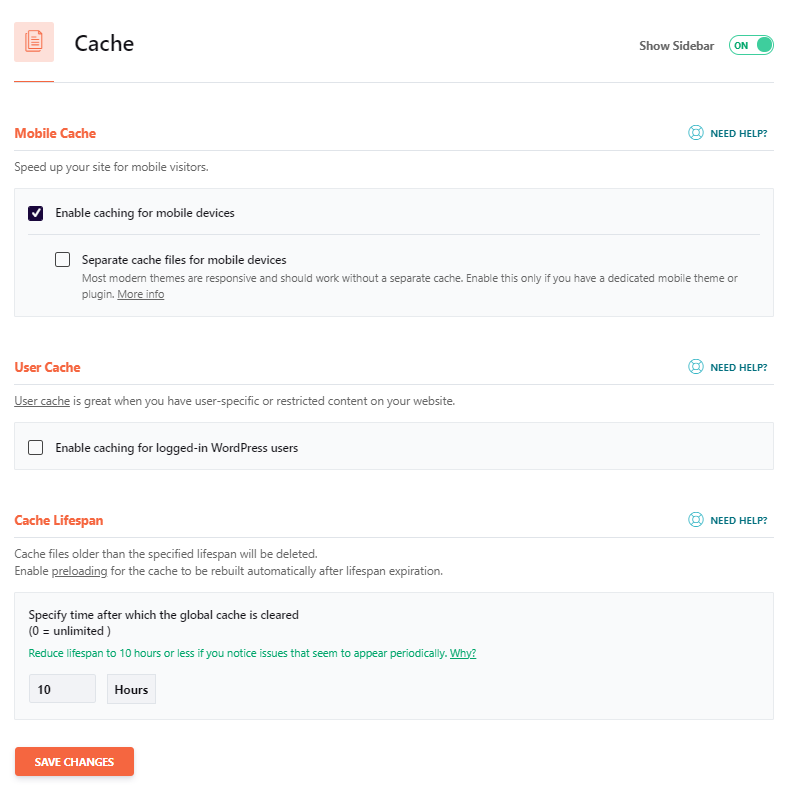Image resolution: width=792 pixels, height=797 pixels.
Task: Open the More info link
Action: pyautogui.click(x=141, y=294)
